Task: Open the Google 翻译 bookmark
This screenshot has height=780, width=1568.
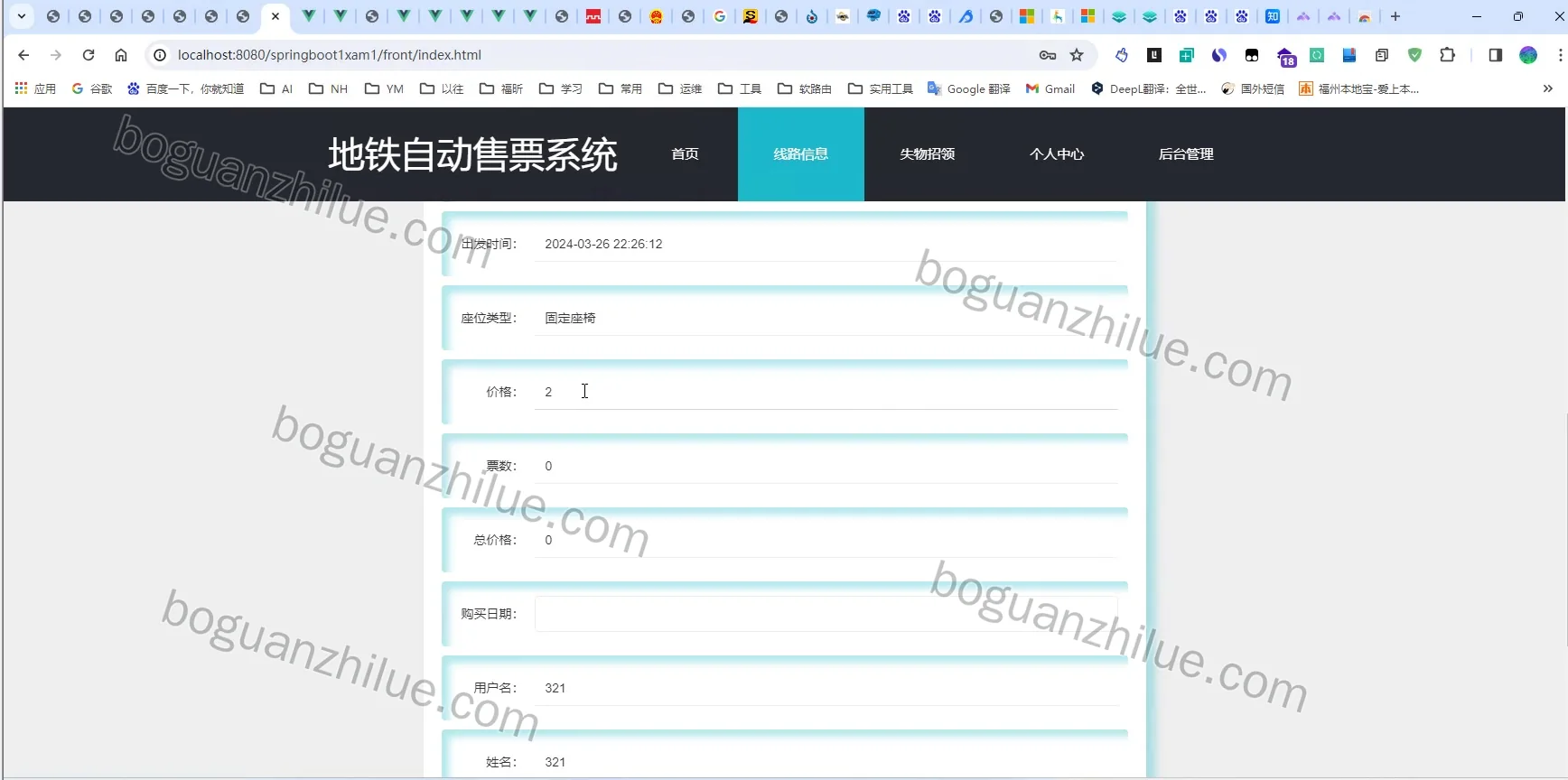Action: [969, 88]
